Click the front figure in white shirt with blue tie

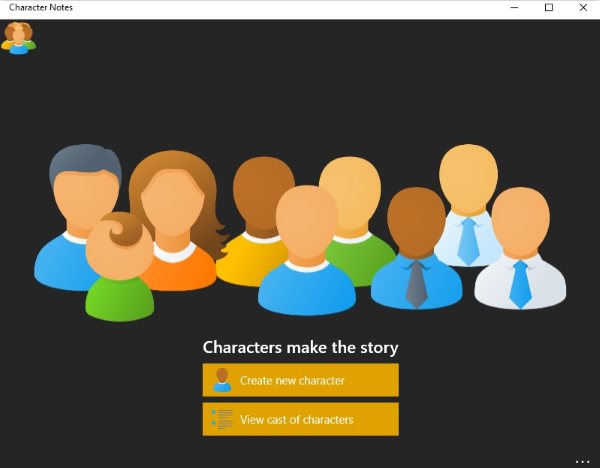[x=520, y=248]
